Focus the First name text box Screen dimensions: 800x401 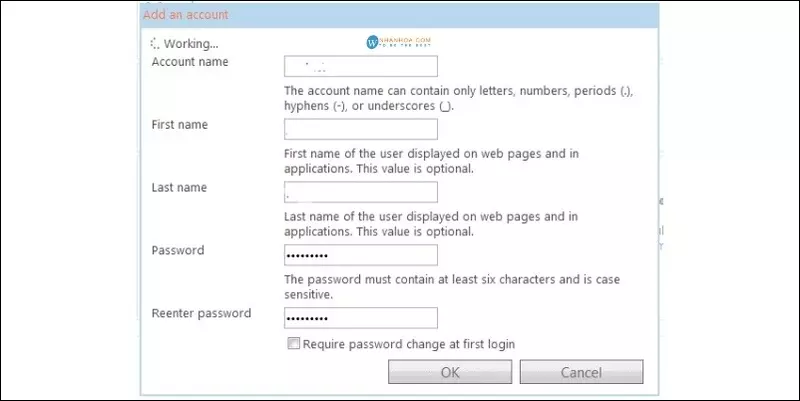[x=361, y=129]
